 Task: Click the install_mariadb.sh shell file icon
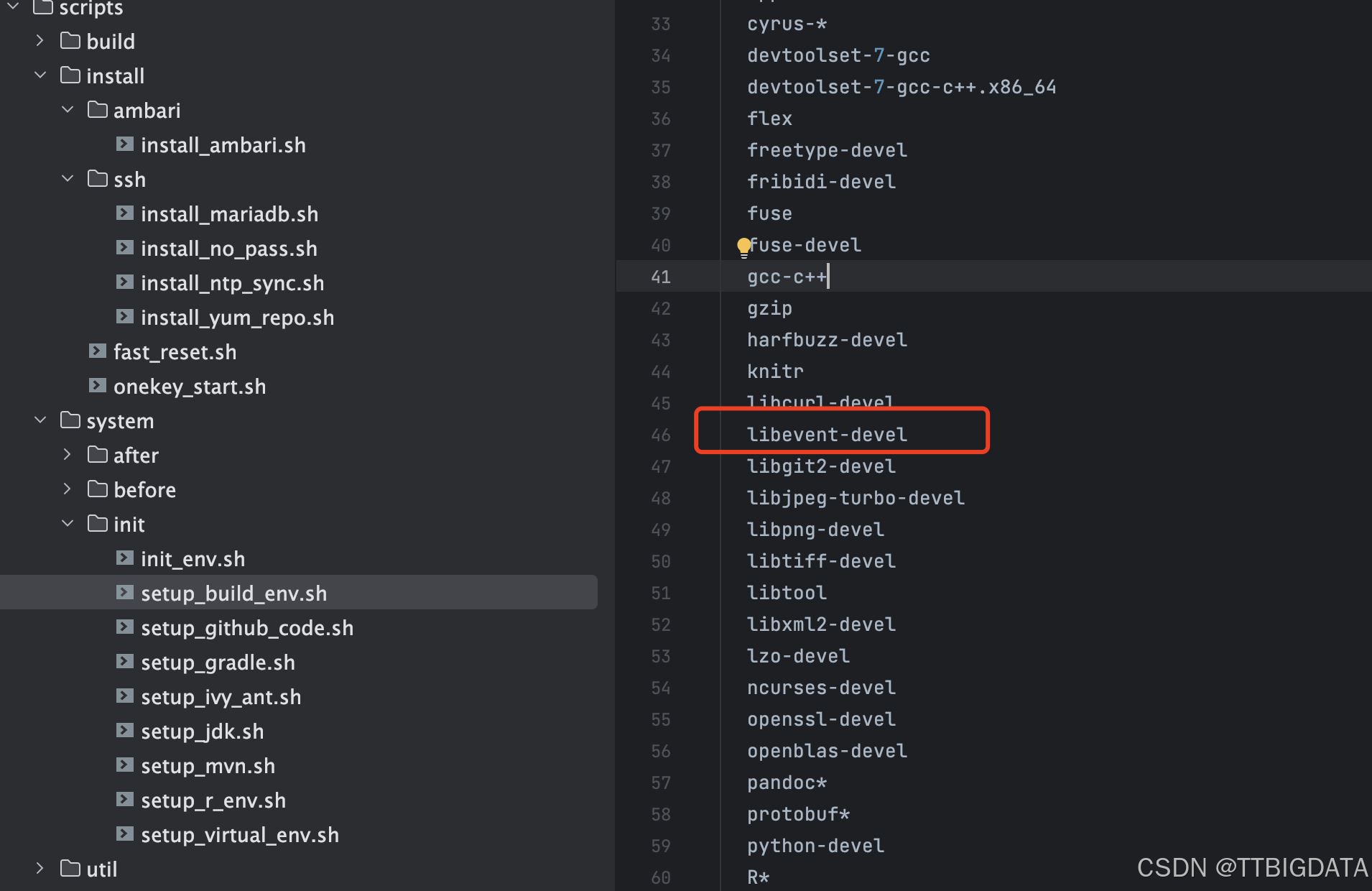pos(125,213)
